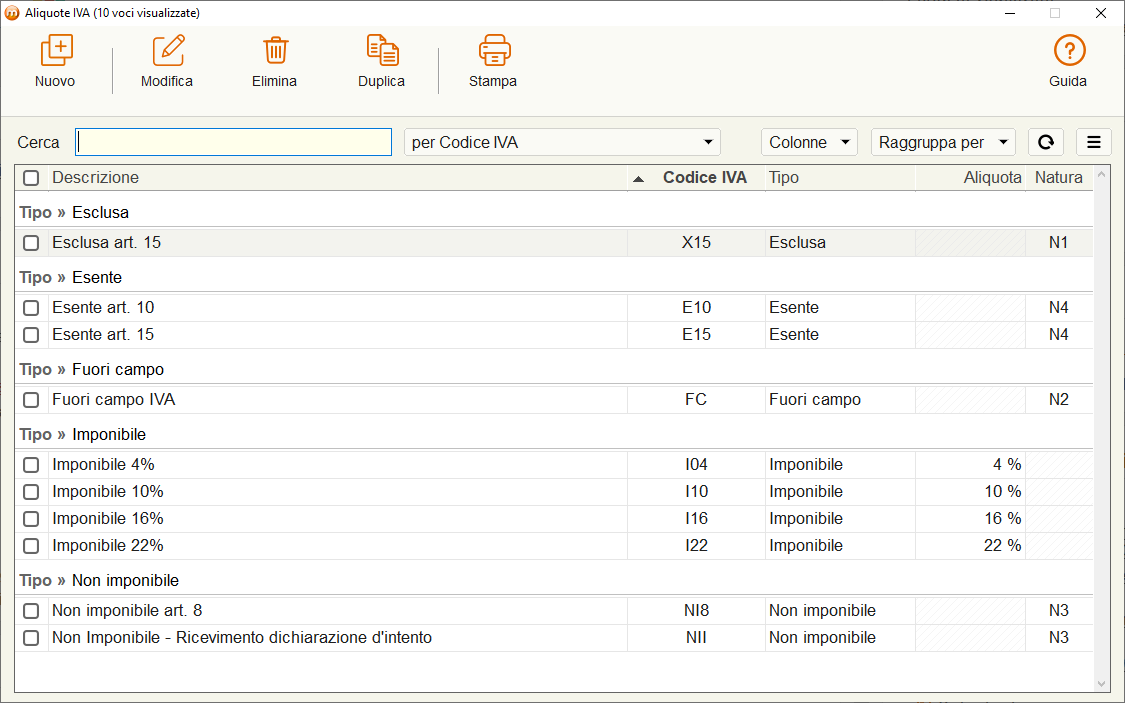
Task: Click the scrollbar up arrow
Action: 1102,174
